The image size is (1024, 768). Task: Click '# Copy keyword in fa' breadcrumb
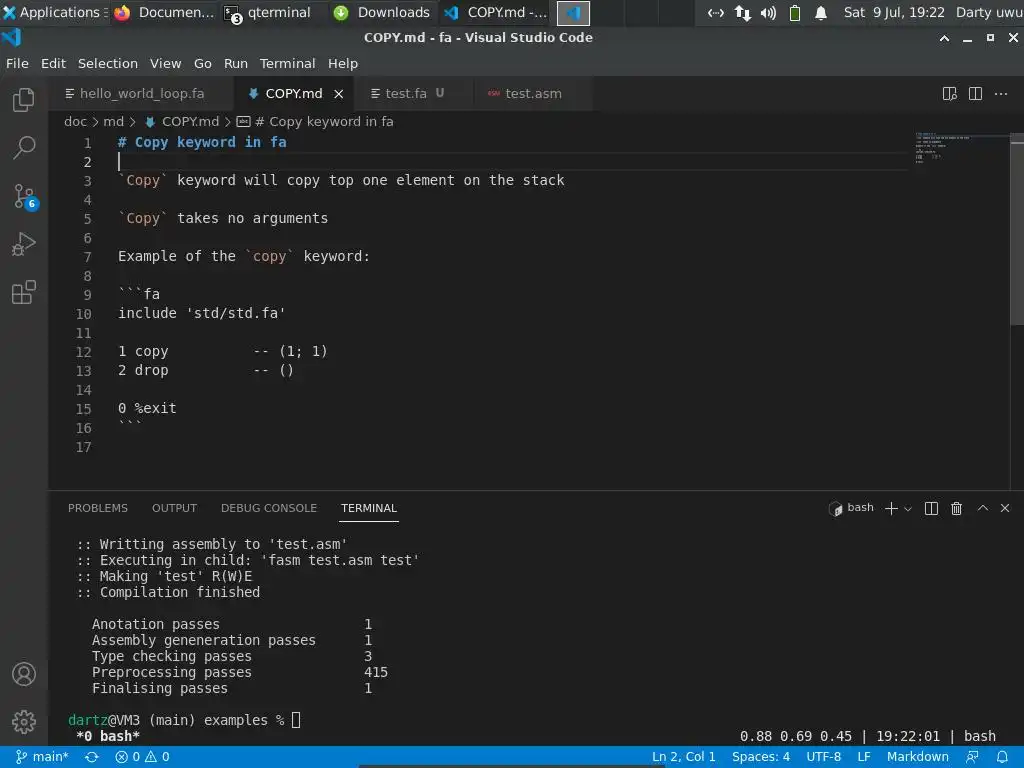315,121
